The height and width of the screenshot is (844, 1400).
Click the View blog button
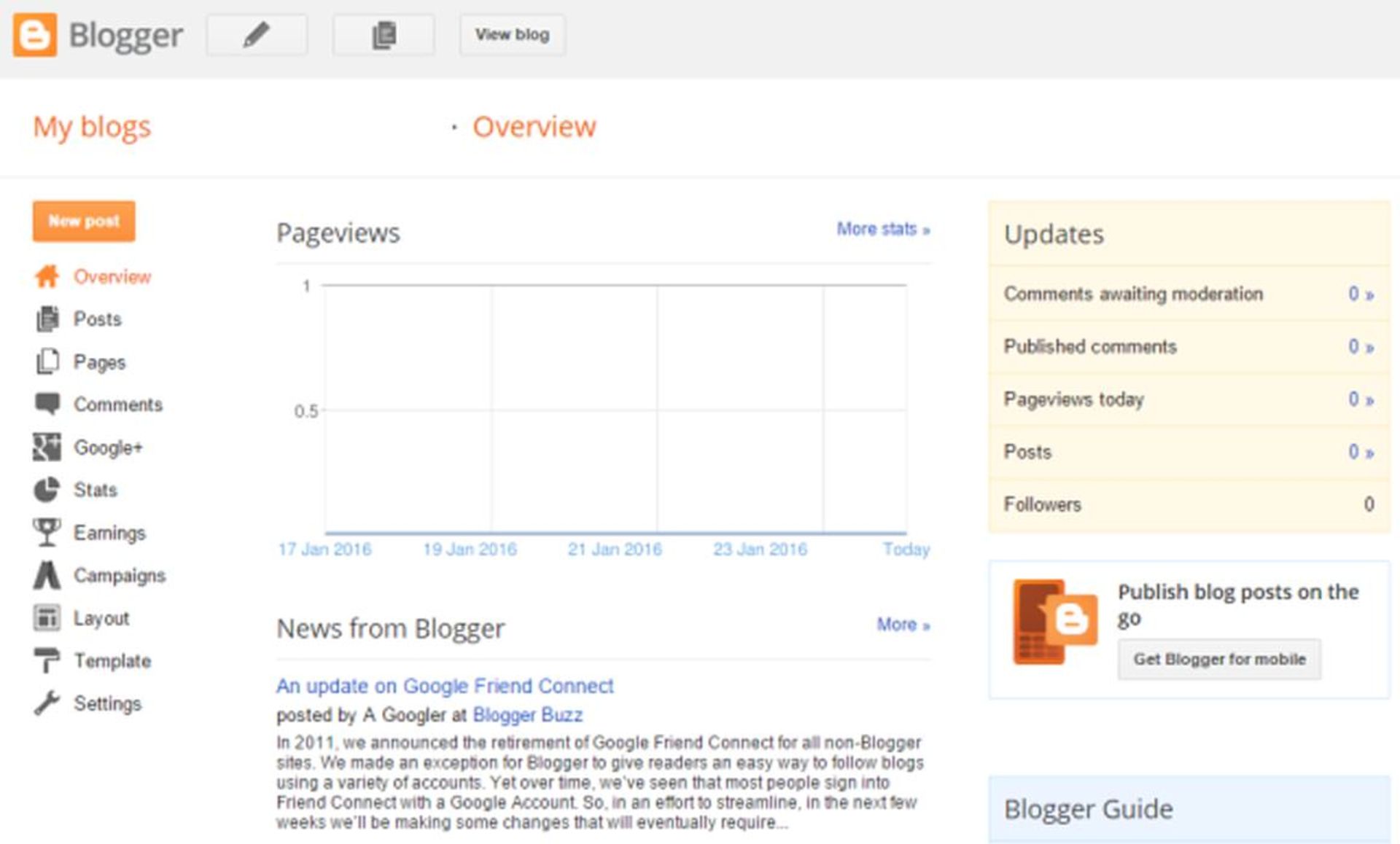[512, 35]
